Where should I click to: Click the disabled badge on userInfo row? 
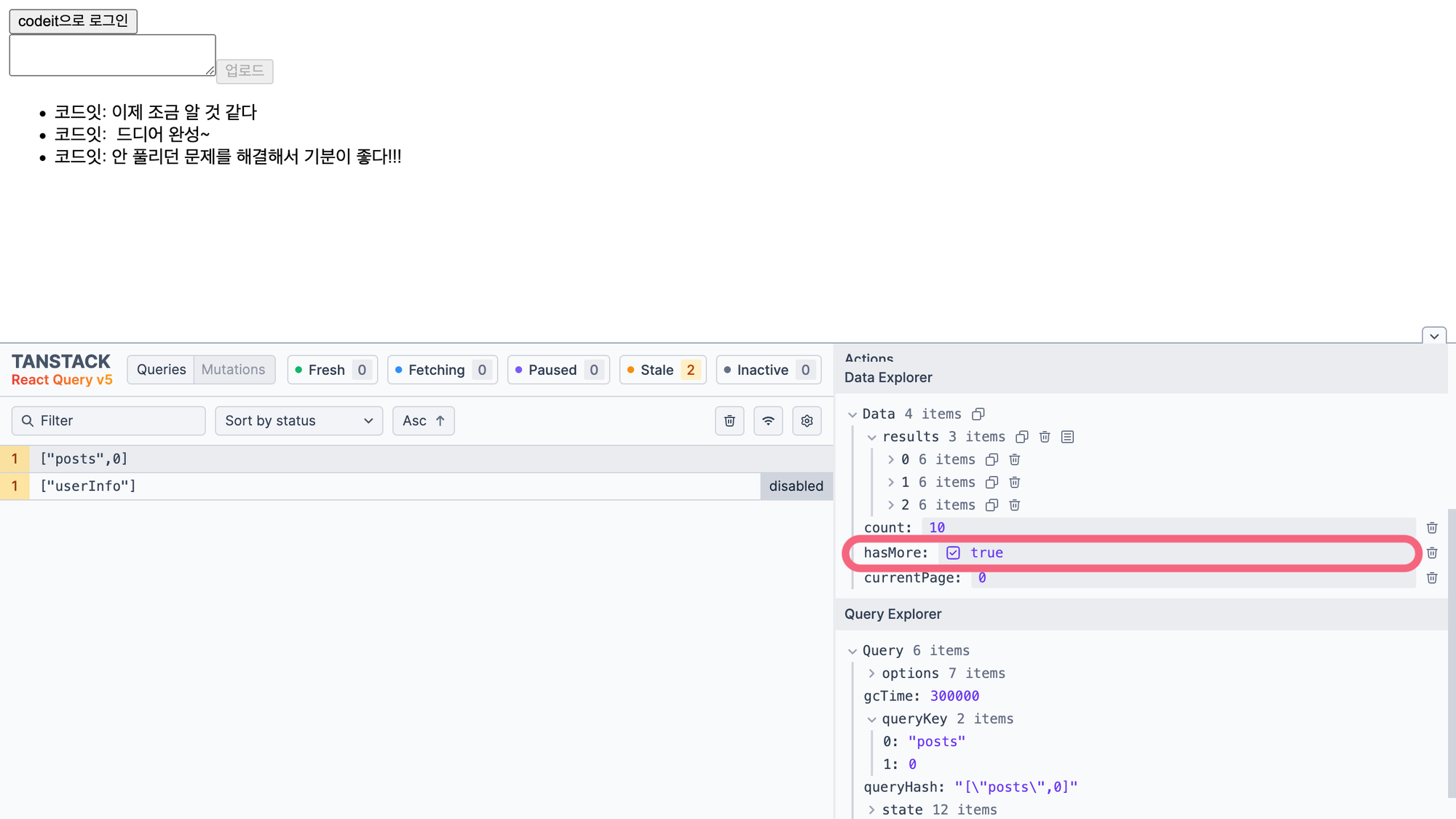pos(796,486)
